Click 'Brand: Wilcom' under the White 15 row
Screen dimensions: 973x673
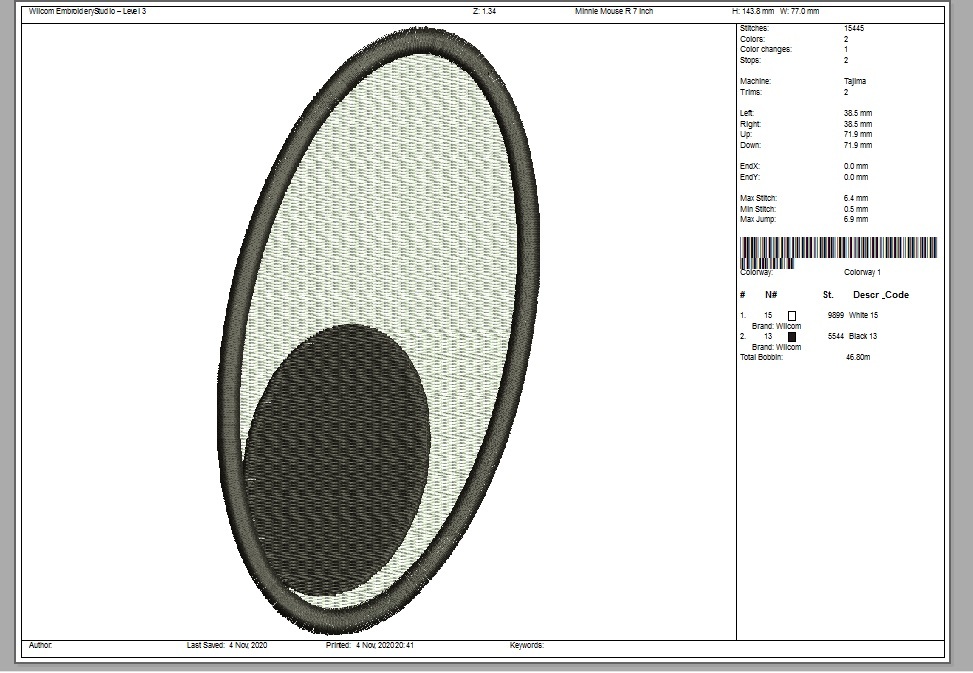pos(776,326)
